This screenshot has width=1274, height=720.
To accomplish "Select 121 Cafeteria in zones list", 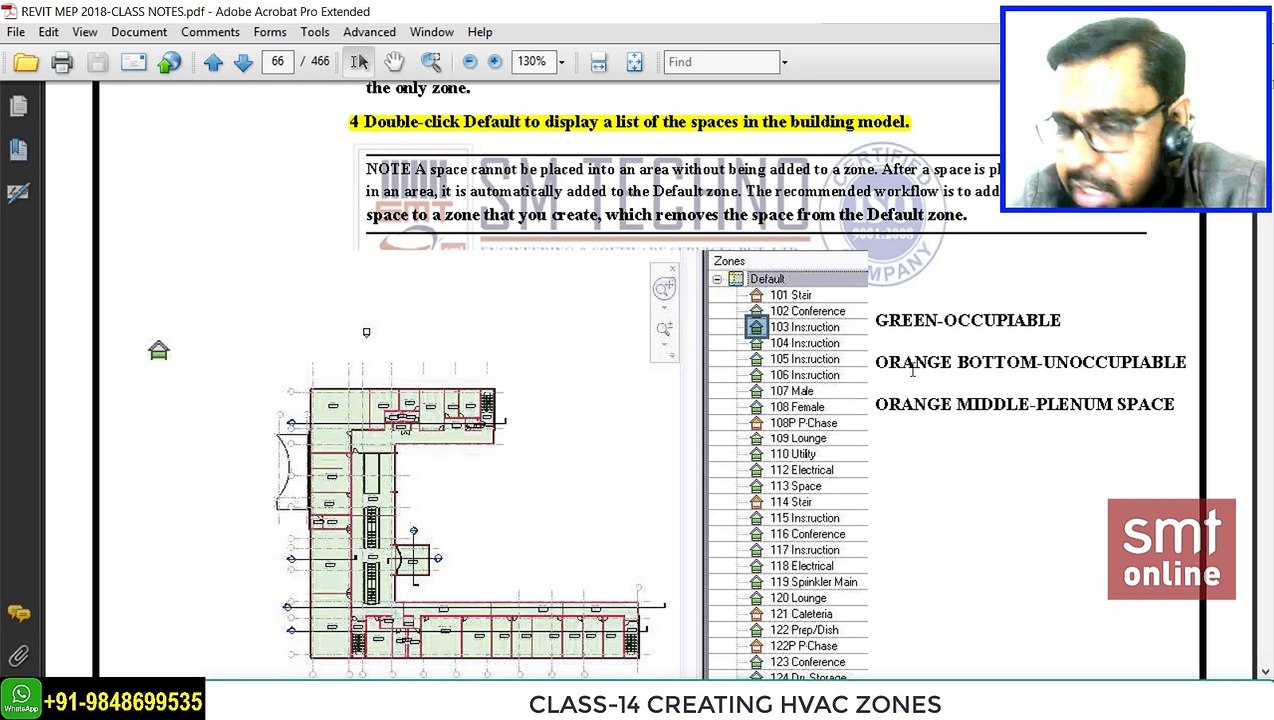I will (801, 614).
